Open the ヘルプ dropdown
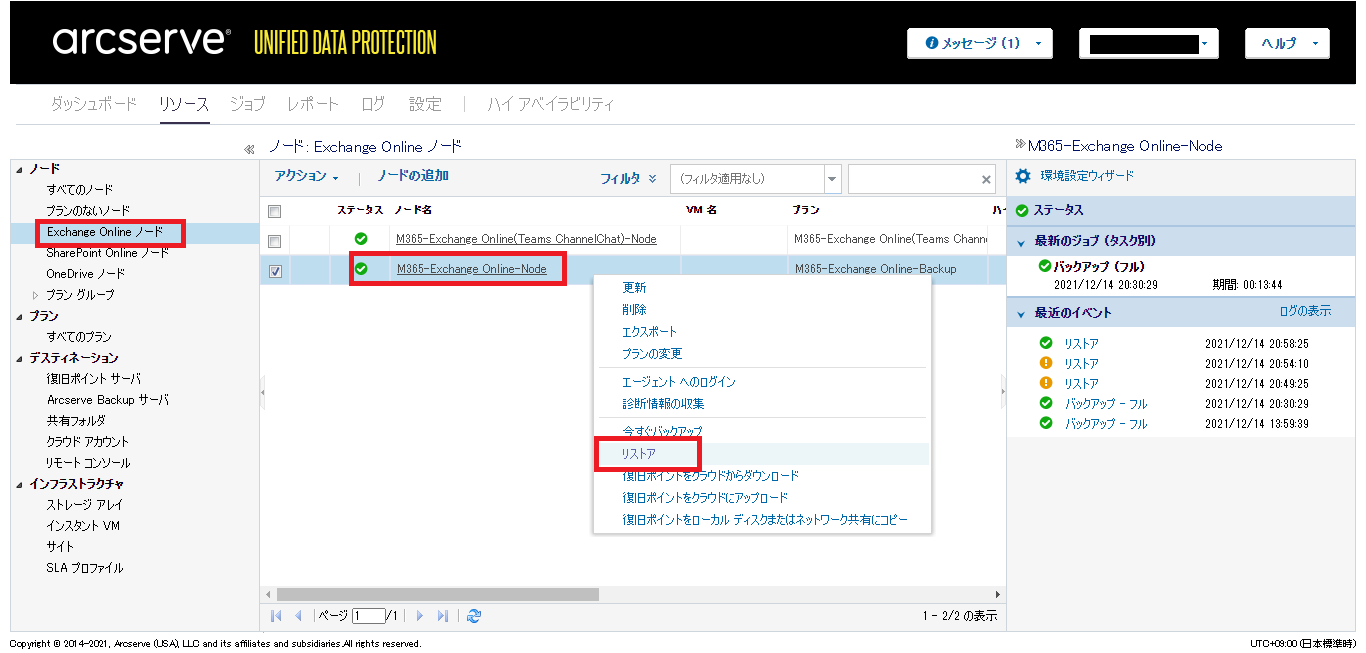This screenshot has height=653, width=1366. 1287,43
